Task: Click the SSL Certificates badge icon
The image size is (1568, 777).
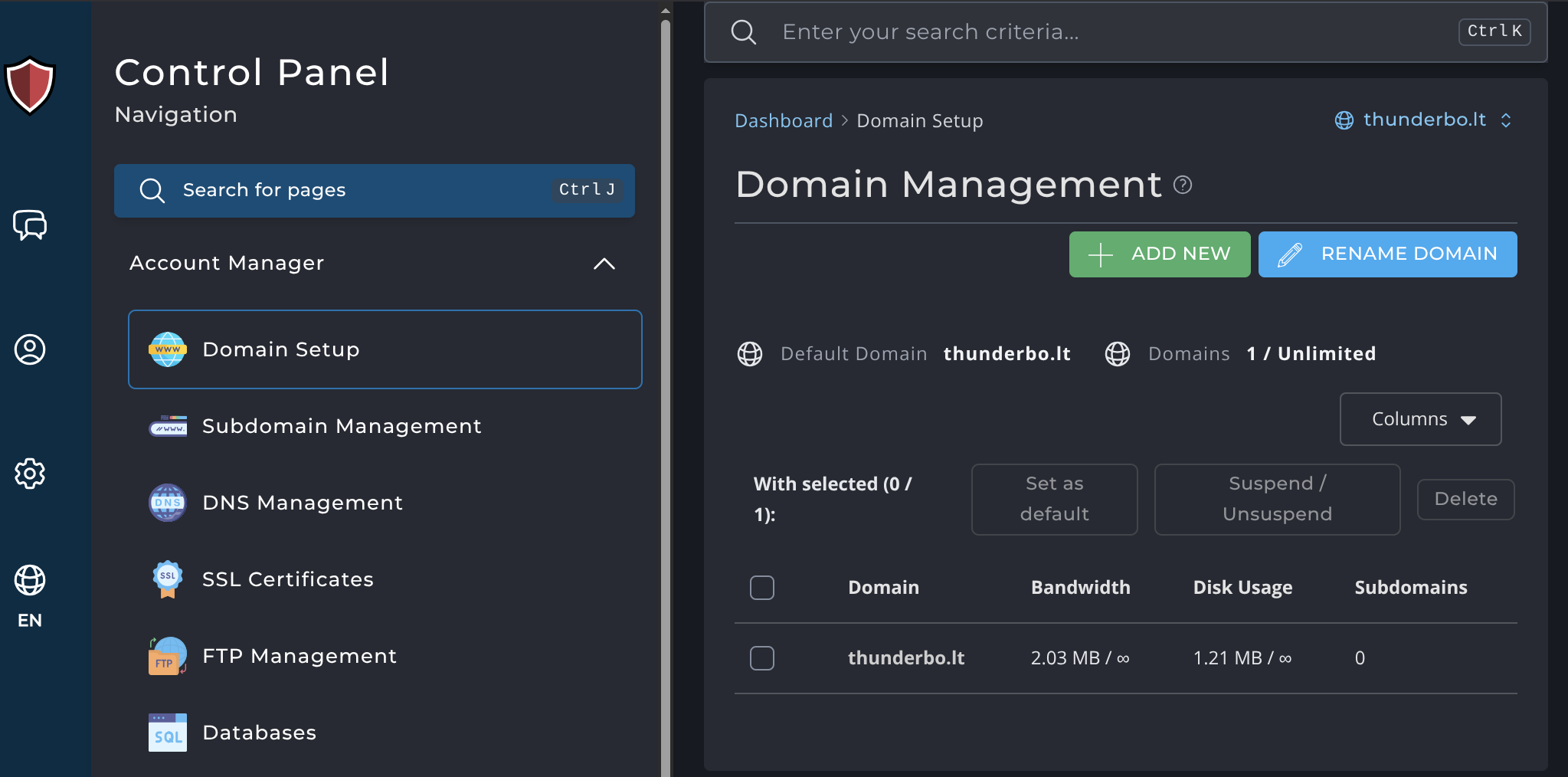Action: coord(168,579)
